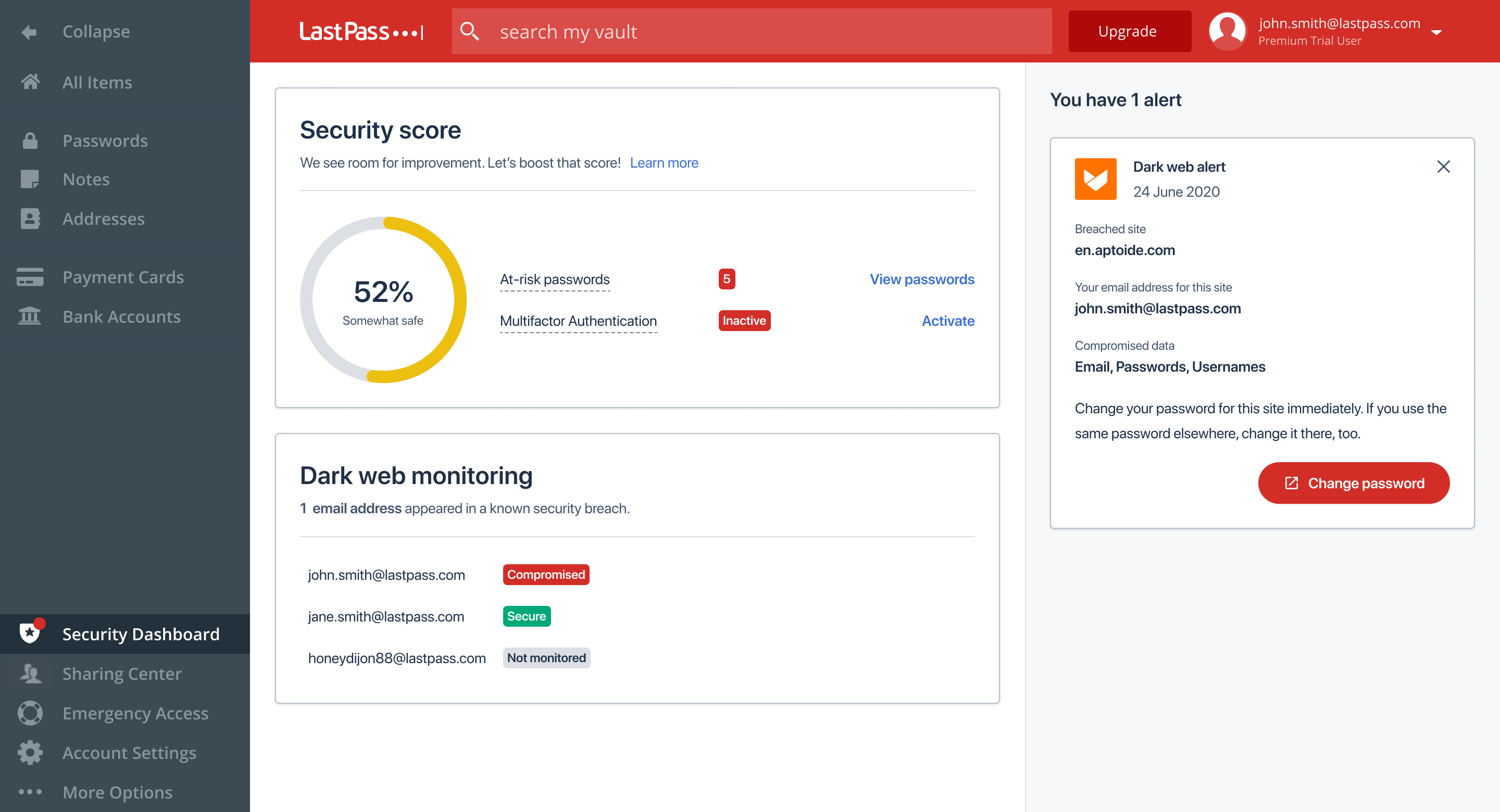This screenshot has height=812, width=1500.
Task: Dismiss the Dark web alert
Action: (x=1444, y=167)
